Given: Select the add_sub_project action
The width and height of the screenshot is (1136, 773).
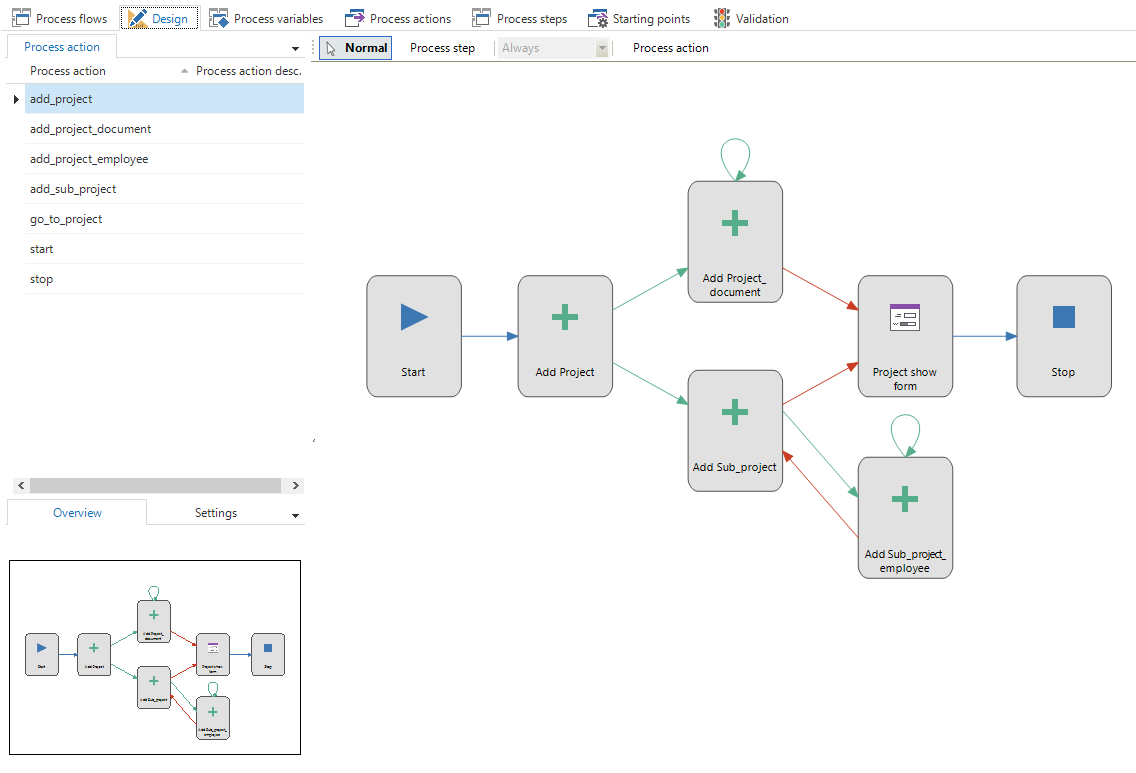Looking at the screenshot, I should coord(73,188).
